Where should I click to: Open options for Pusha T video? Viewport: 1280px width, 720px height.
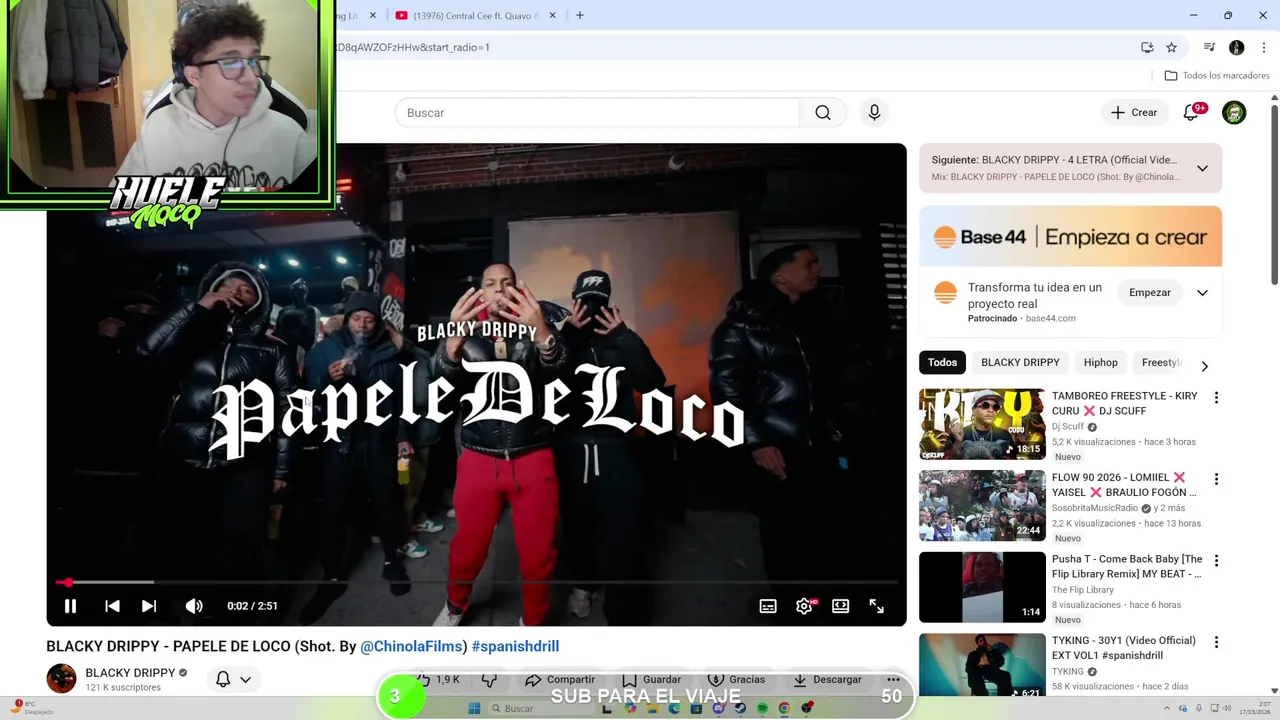click(1216, 561)
